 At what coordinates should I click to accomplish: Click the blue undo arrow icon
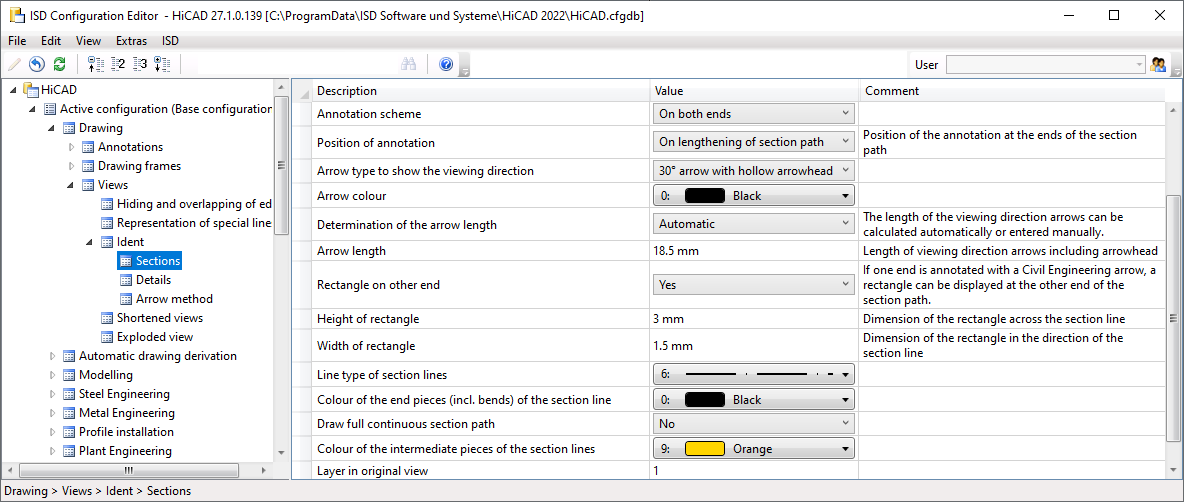pos(36,64)
